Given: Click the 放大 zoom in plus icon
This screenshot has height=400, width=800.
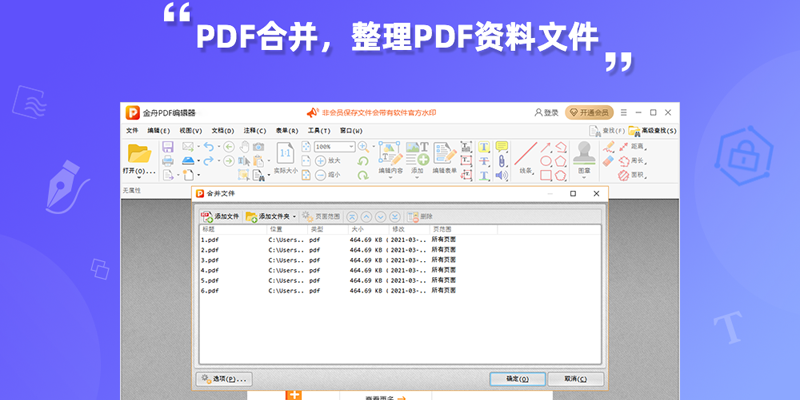Looking at the screenshot, I should (x=320, y=161).
